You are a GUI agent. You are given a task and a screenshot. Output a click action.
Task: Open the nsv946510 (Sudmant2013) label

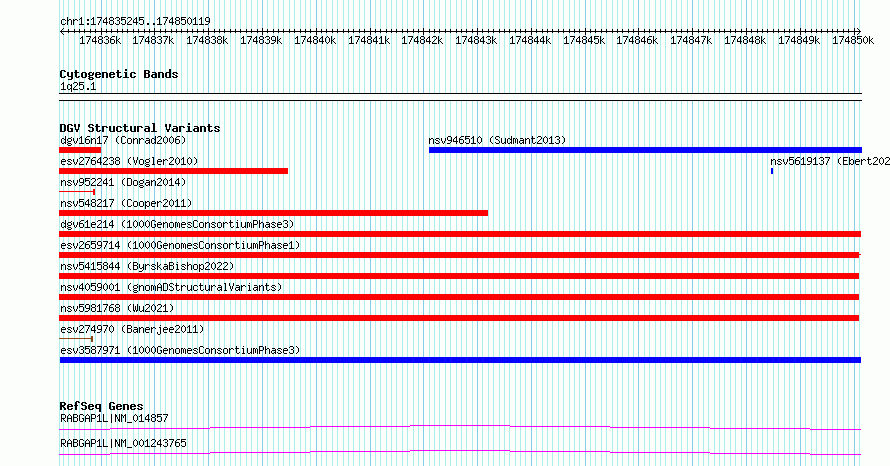tap(497, 140)
